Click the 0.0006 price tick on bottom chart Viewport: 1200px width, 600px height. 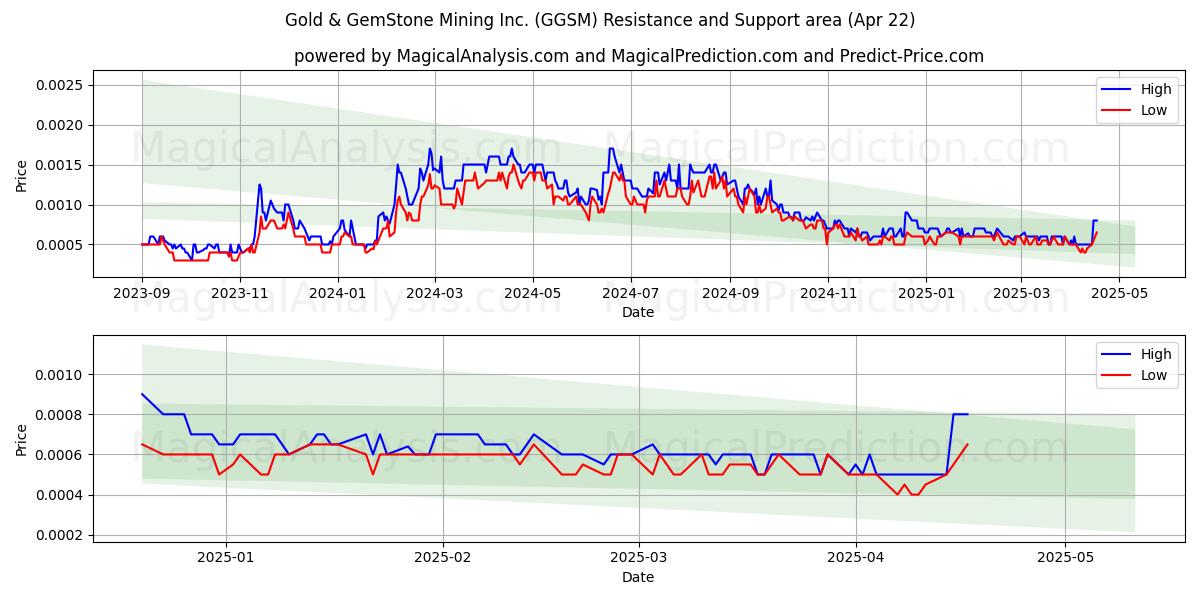[60, 455]
